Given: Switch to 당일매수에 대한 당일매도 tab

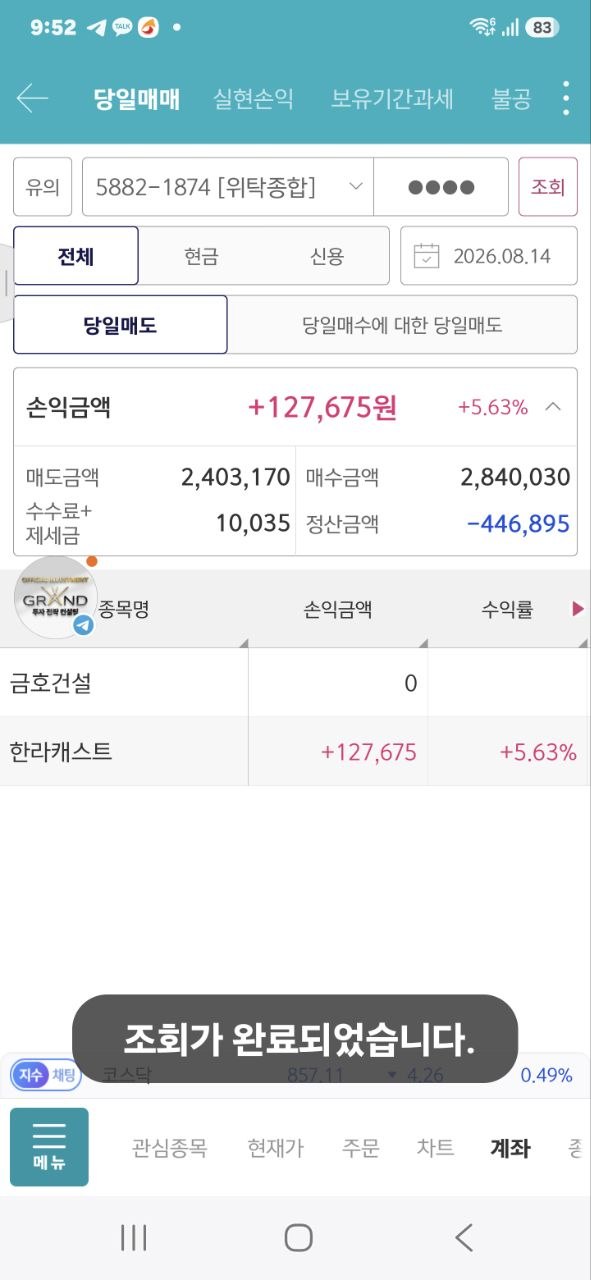Looking at the screenshot, I should click(x=402, y=325).
